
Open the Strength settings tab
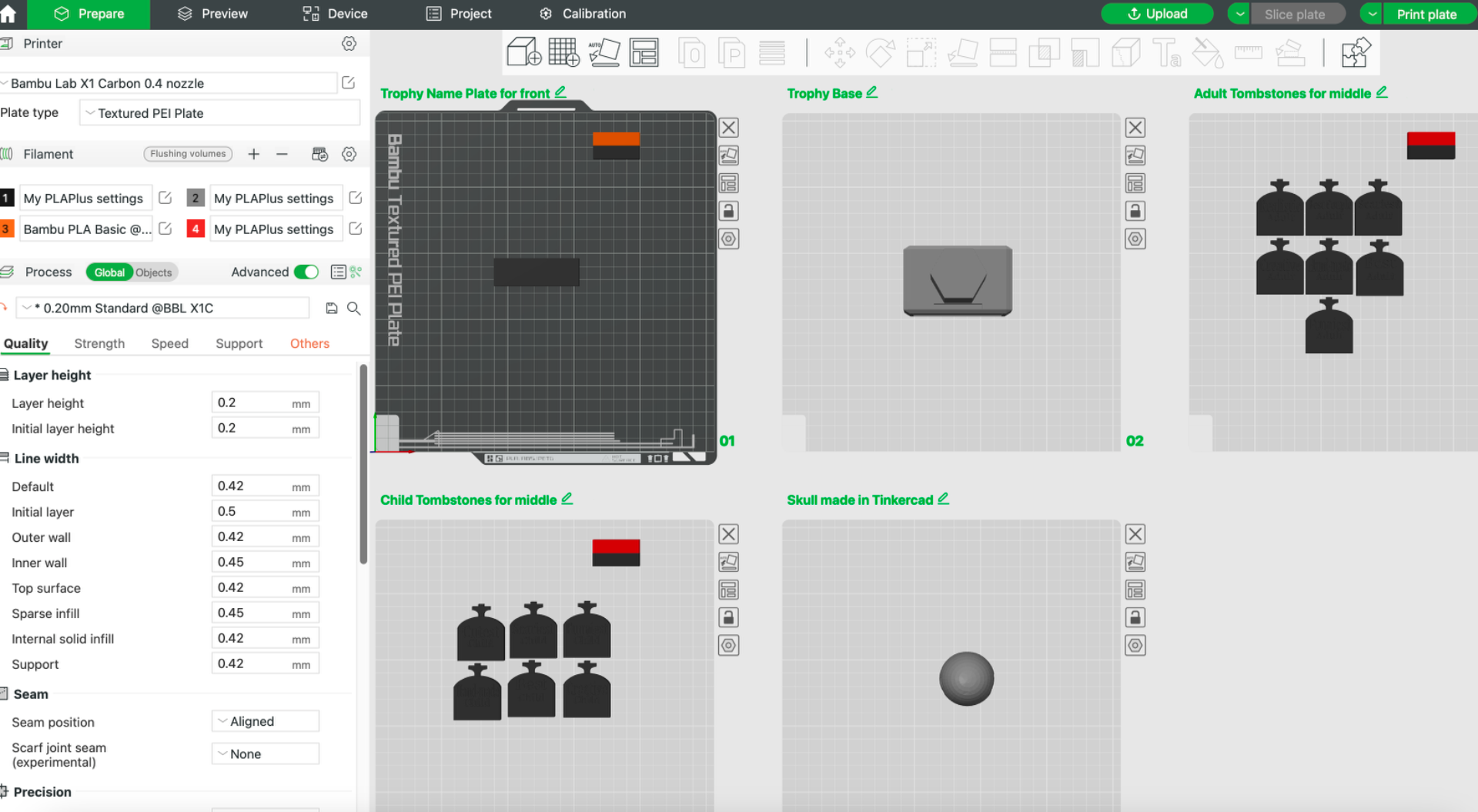tap(99, 343)
